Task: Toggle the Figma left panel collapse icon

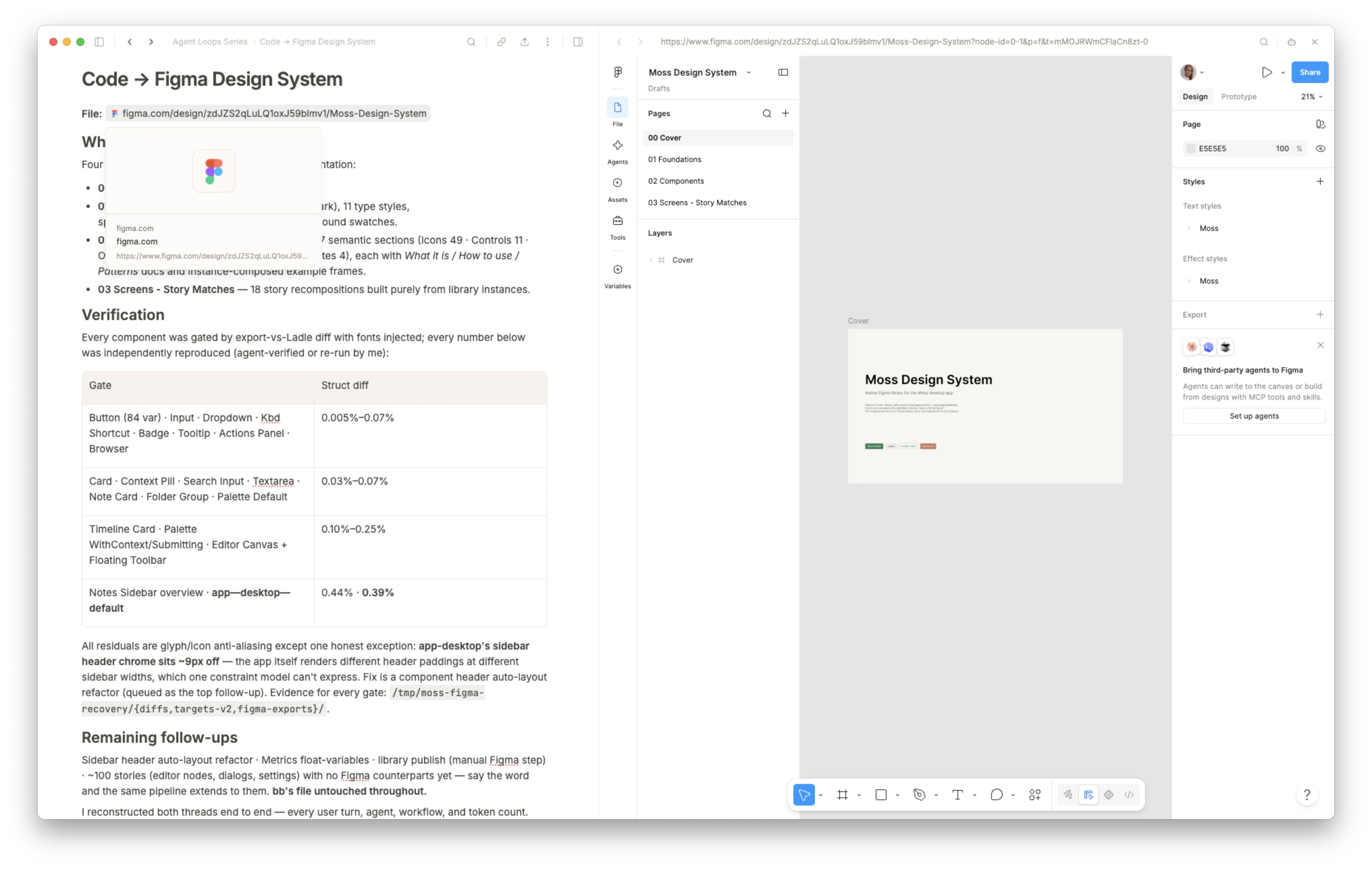Action: click(x=783, y=72)
